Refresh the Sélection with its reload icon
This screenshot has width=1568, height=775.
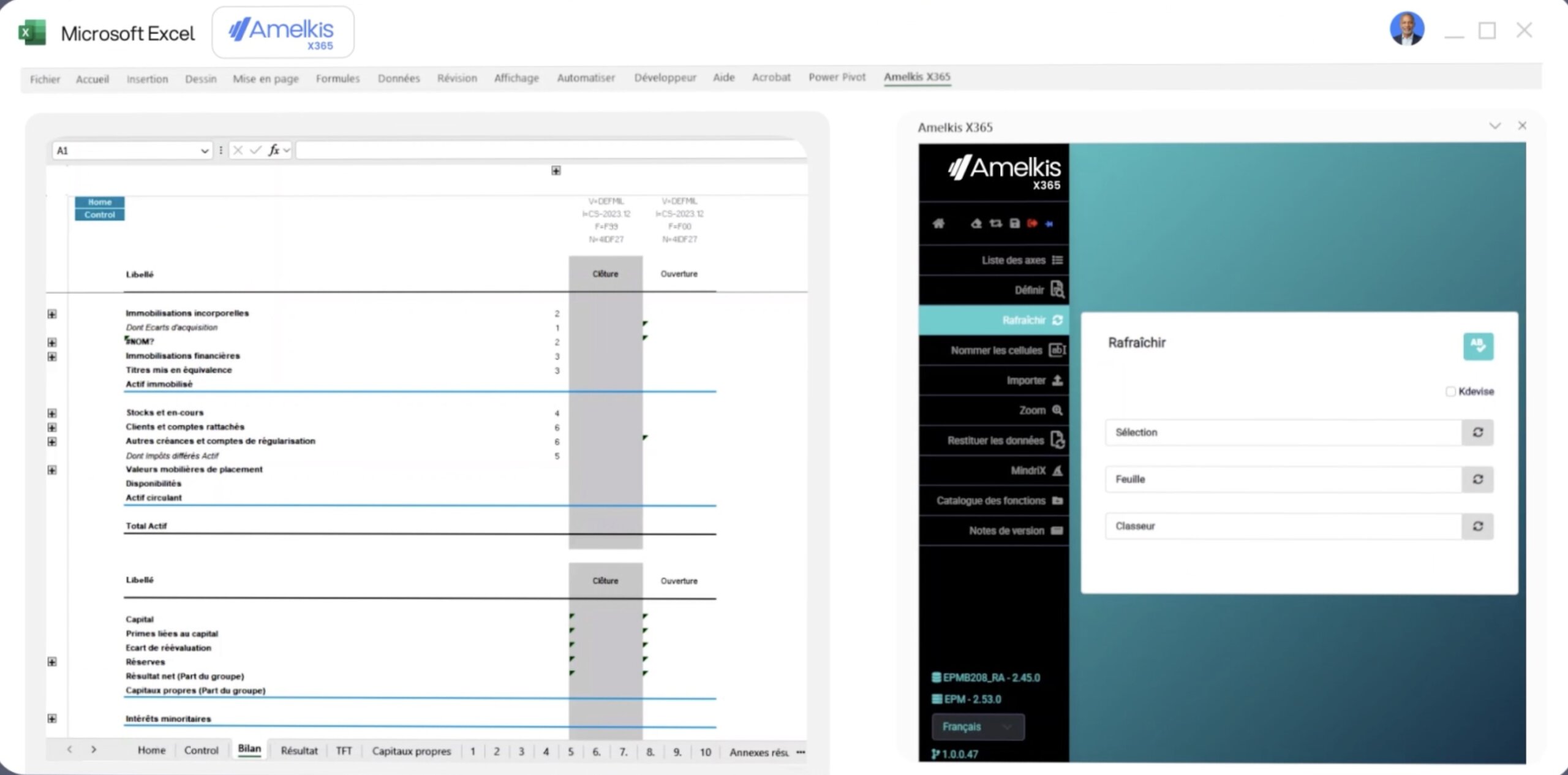[1477, 433]
